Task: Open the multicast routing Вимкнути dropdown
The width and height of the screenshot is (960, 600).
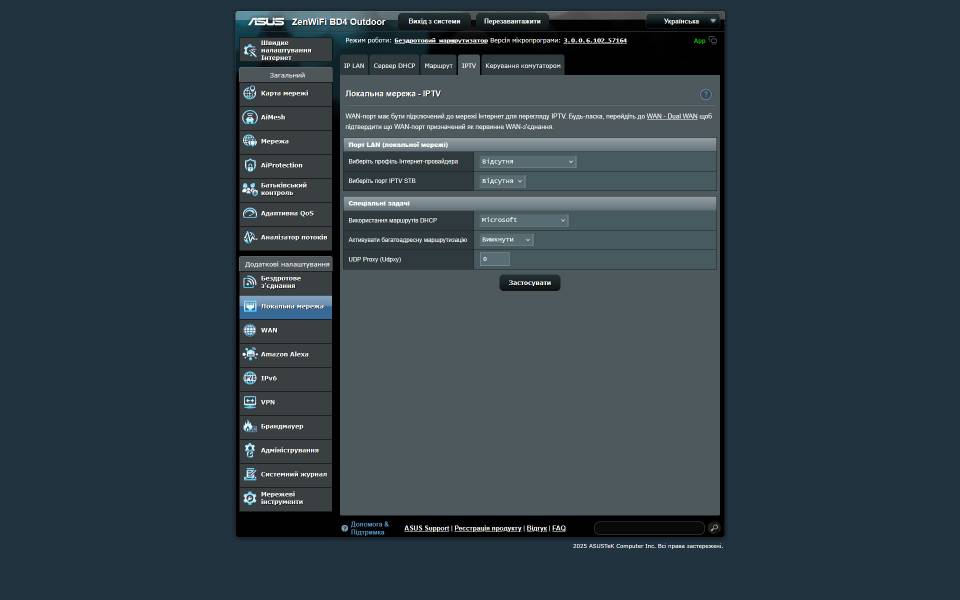Action: coord(506,240)
